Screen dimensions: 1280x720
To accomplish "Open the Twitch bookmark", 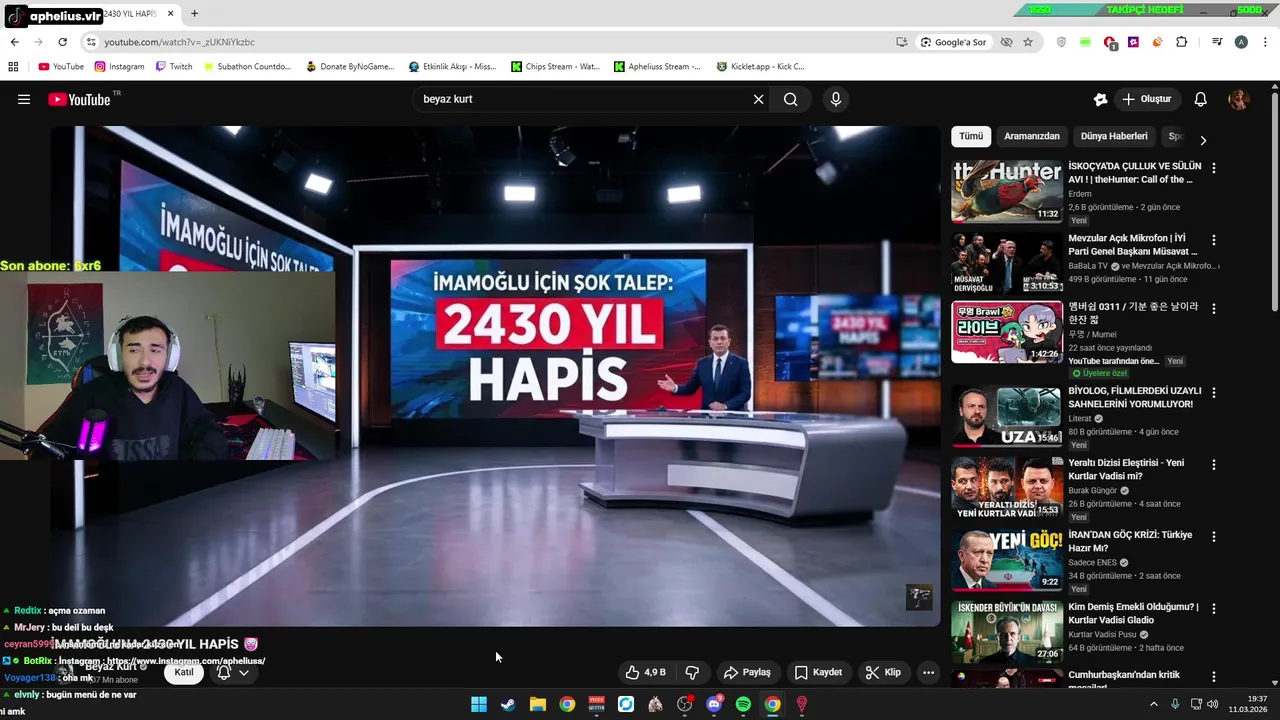I will click(x=174, y=67).
